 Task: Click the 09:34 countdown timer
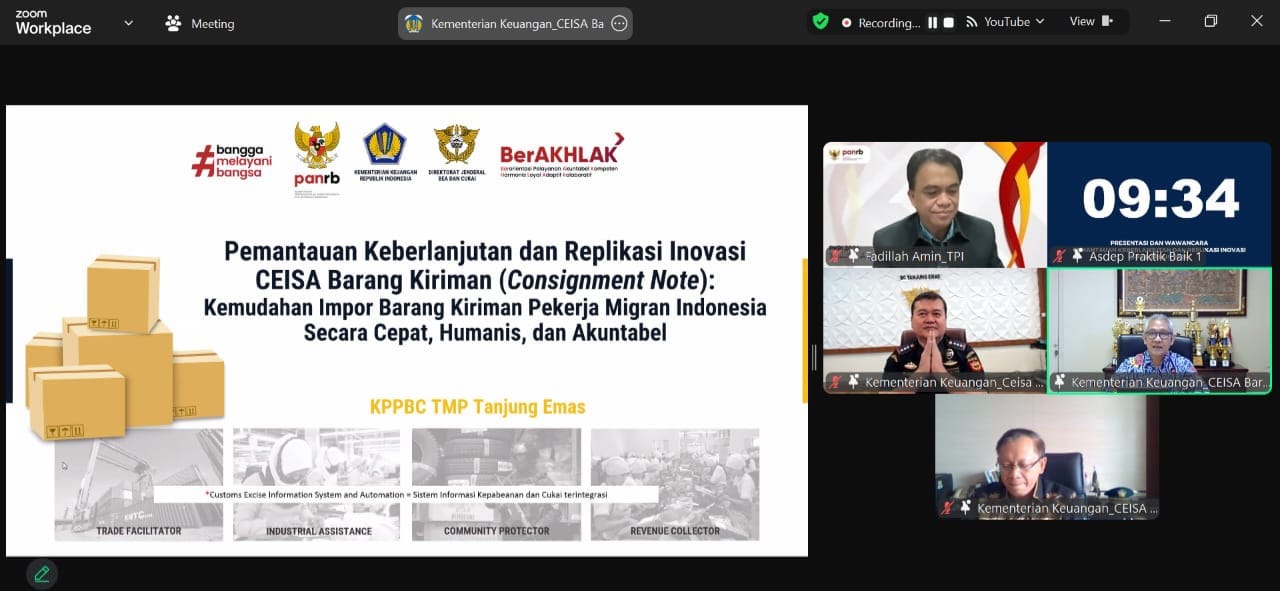point(1160,199)
